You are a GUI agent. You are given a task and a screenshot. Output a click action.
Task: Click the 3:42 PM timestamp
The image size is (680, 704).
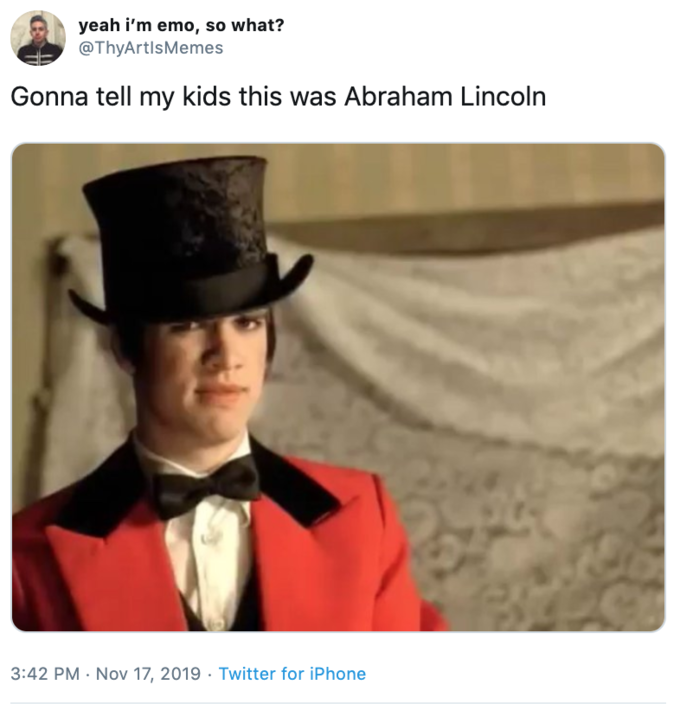pyautogui.click(x=45, y=673)
